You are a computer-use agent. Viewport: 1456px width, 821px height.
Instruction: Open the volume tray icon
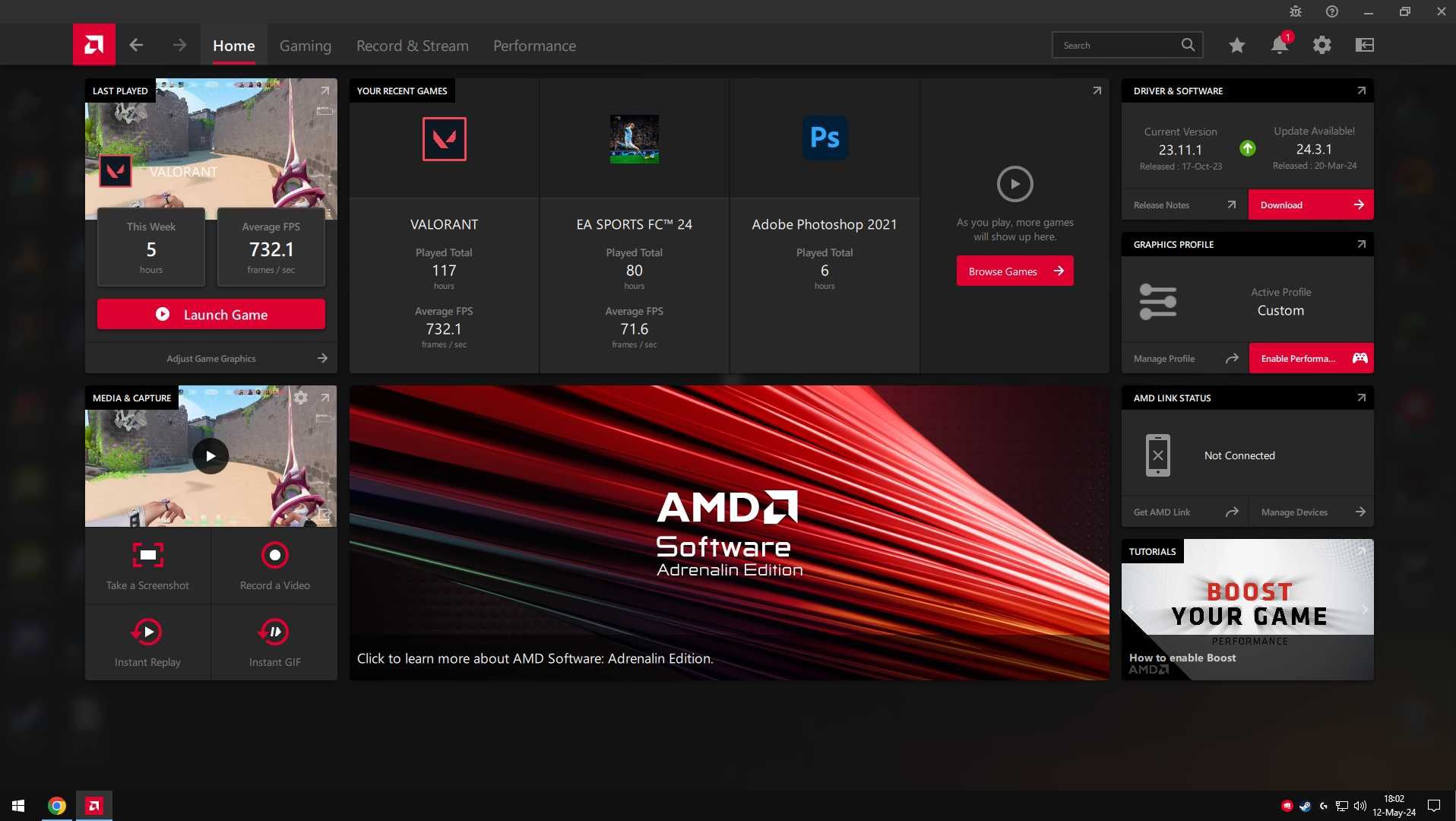tap(1360, 806)
